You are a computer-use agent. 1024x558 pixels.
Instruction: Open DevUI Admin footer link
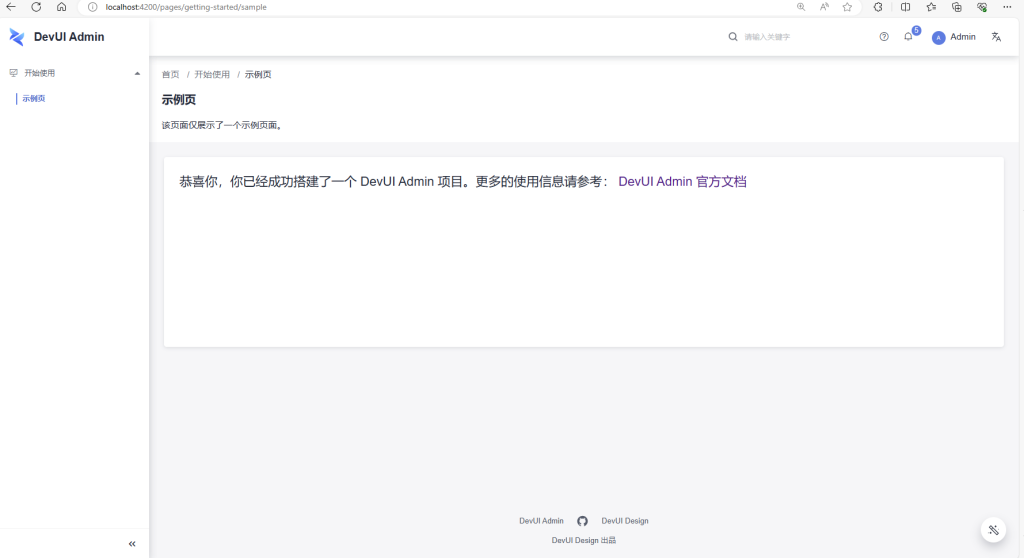[541, 521]
